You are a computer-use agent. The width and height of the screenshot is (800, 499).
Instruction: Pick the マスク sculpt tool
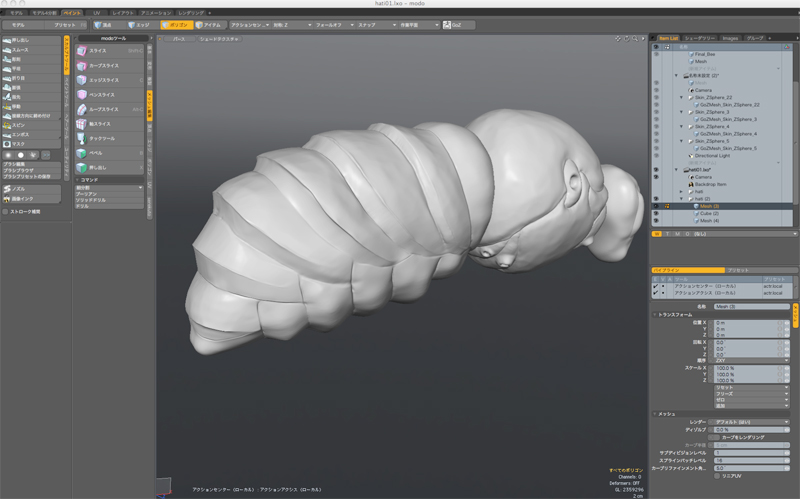pos(31,144)
